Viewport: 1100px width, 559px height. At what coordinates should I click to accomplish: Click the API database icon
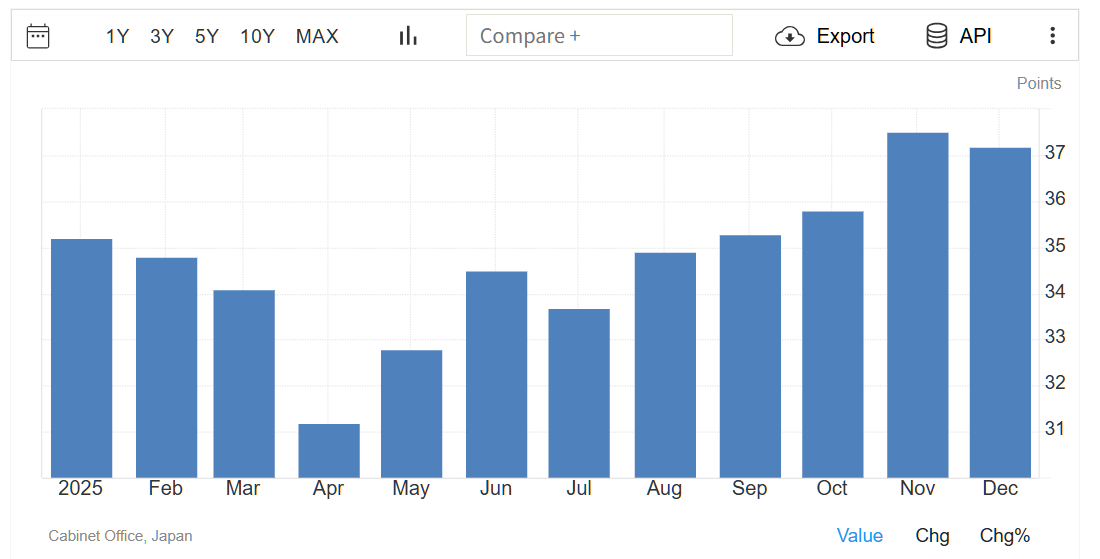point(937,36)
